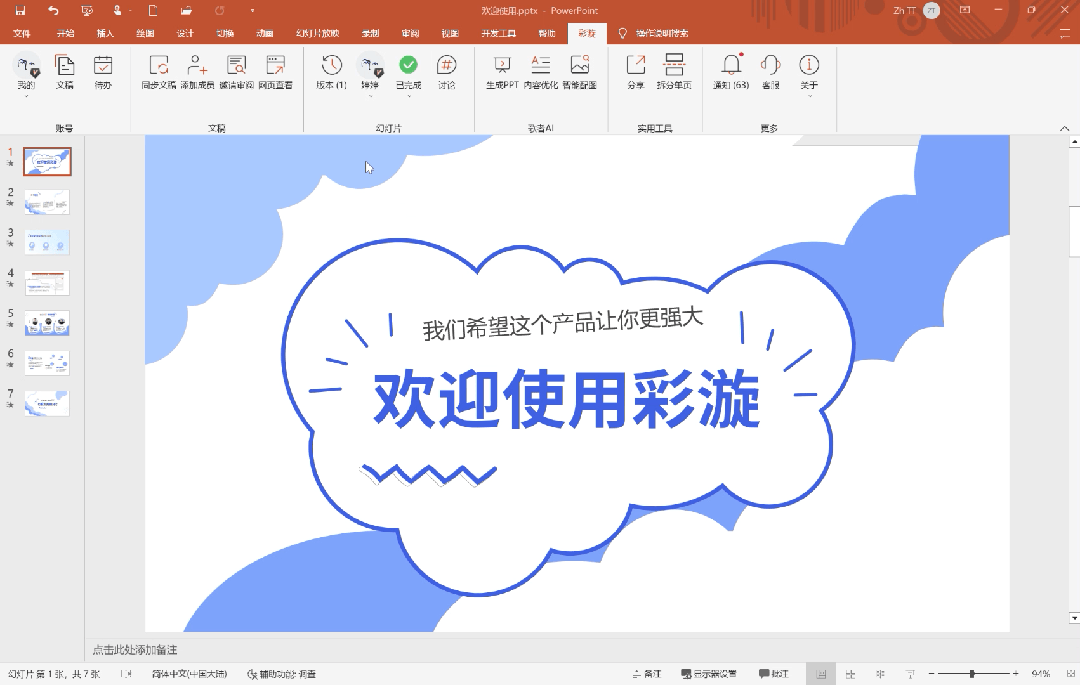The height and width of the screenshot is (685, 1080).
Task: Click zoom out minus button
Action: click(x=931, y=673)
